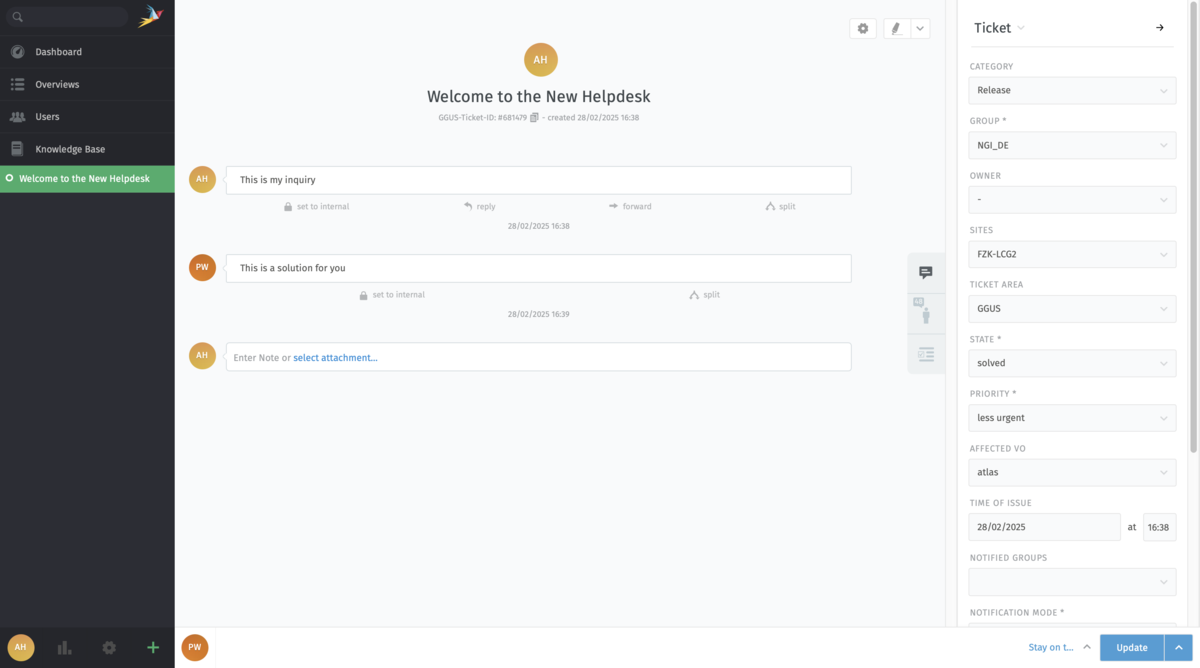Screen dimensions: 1200x668
Task: Click the Update button
Action: pos(1132,647)
